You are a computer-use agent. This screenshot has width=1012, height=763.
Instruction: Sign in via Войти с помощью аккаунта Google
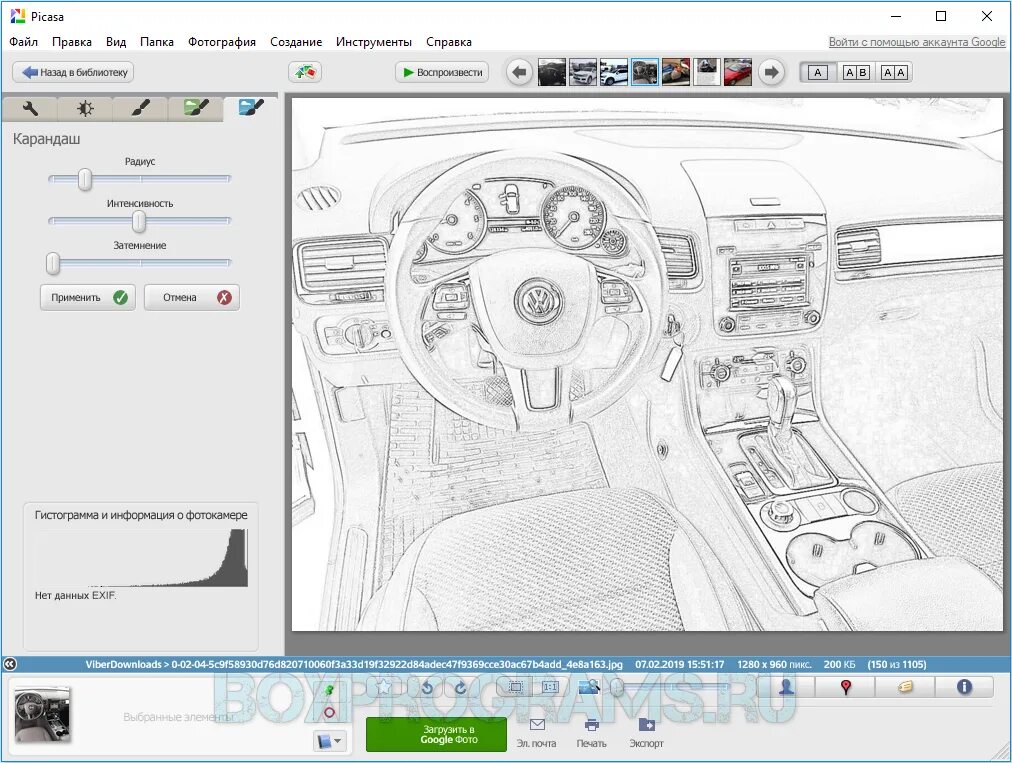(x=916, y=42)
